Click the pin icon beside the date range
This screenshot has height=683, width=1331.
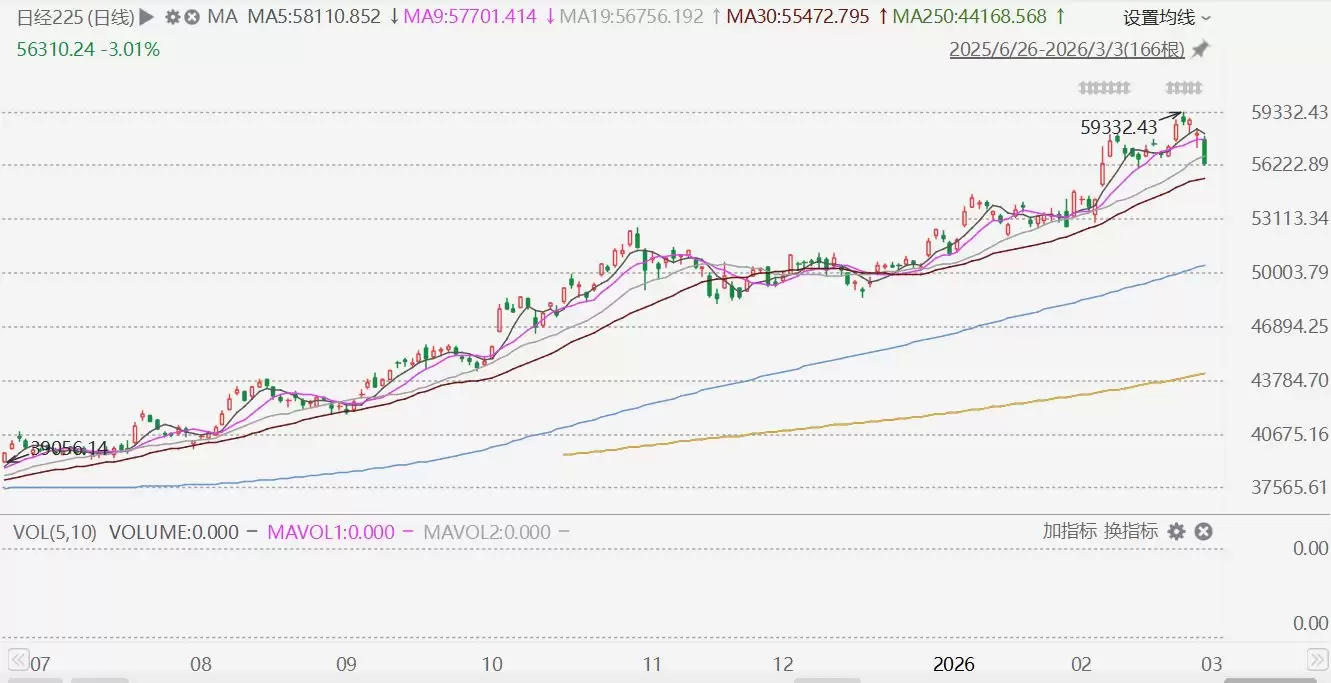pyautogui.click(x=1201, y=49)
